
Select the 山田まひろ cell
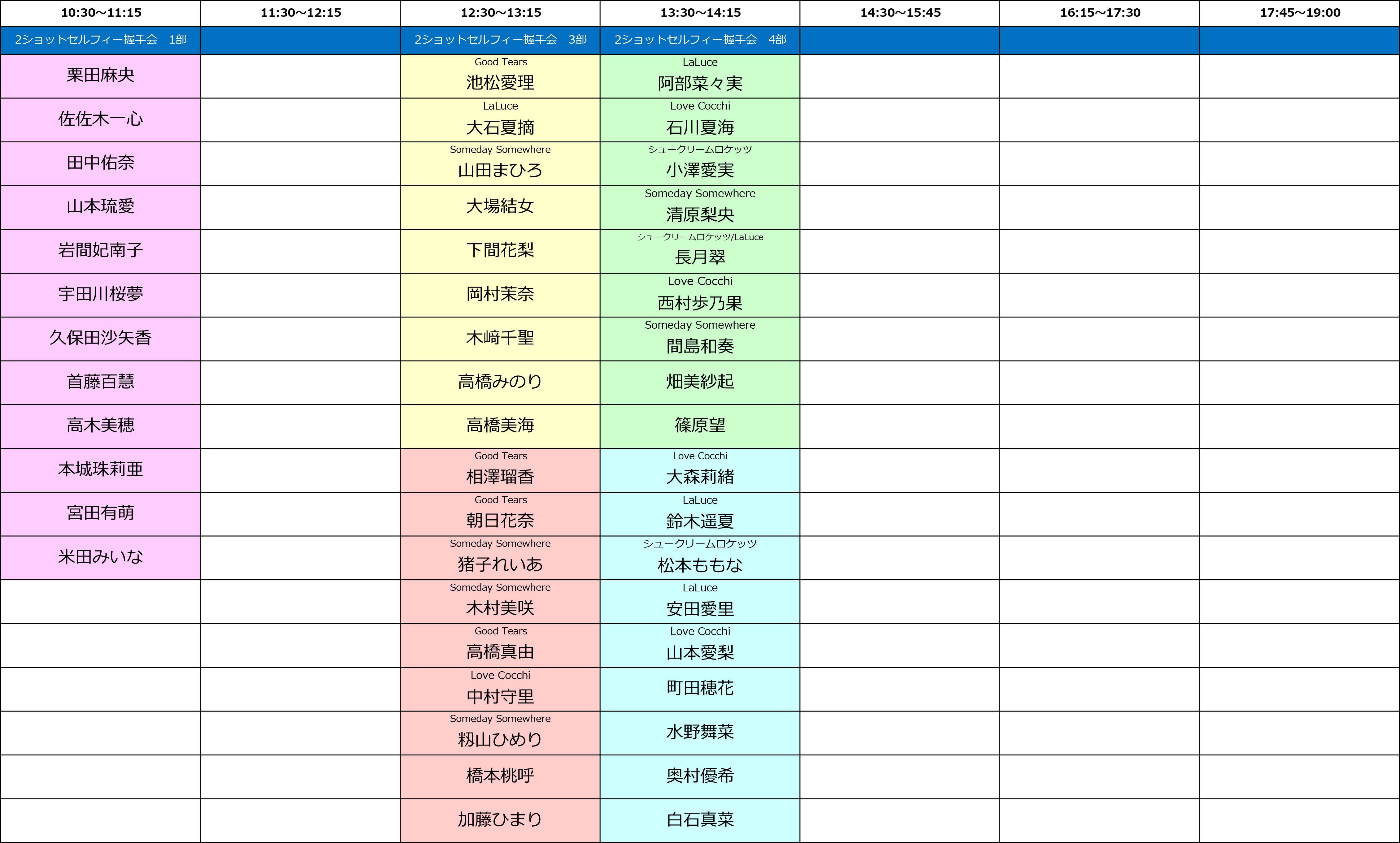click(500, 164)
